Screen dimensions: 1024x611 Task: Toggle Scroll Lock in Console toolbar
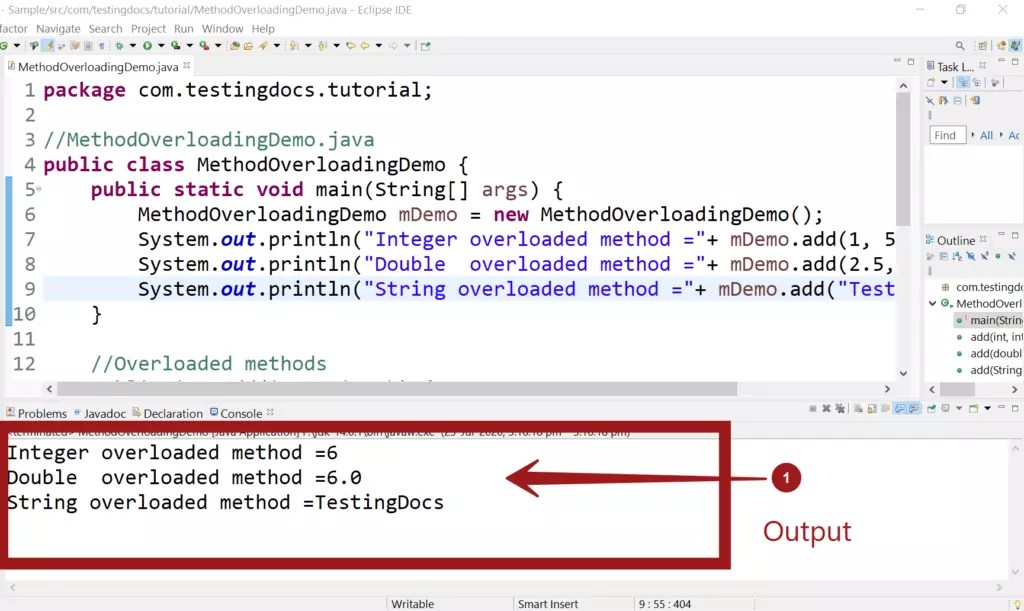pyautogui.click(x=872, y=409)
